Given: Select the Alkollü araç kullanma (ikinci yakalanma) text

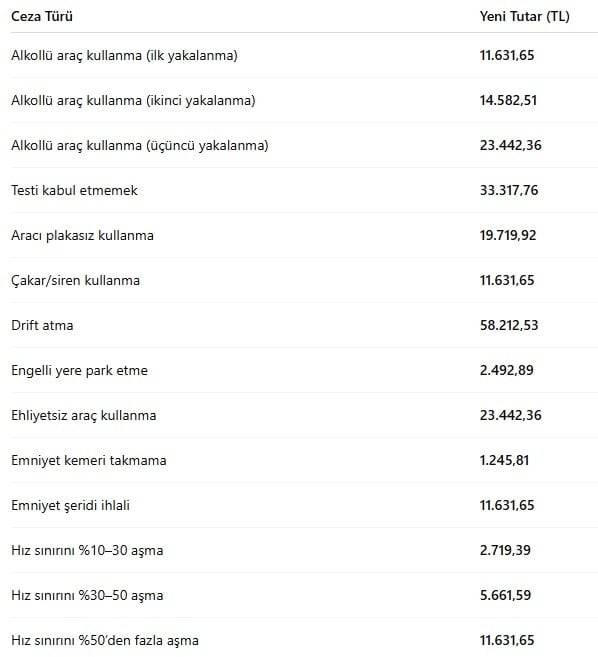Looking at the screenshot, I should tap(133, 101).
